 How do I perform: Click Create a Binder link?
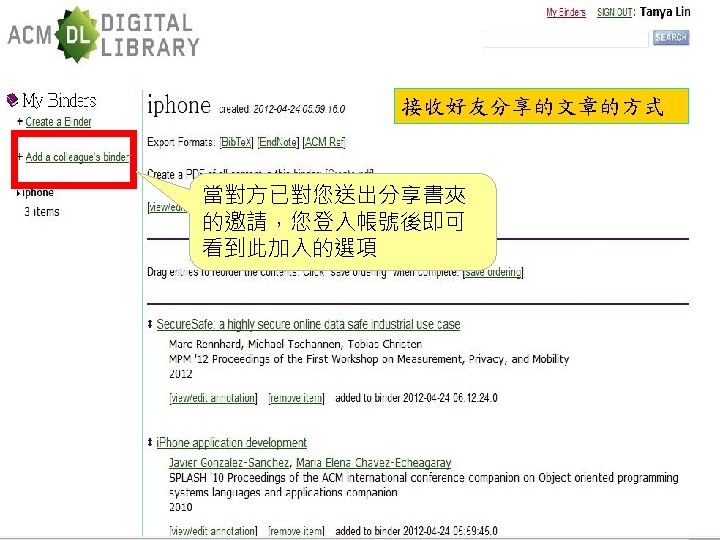(x=58, y=122)
